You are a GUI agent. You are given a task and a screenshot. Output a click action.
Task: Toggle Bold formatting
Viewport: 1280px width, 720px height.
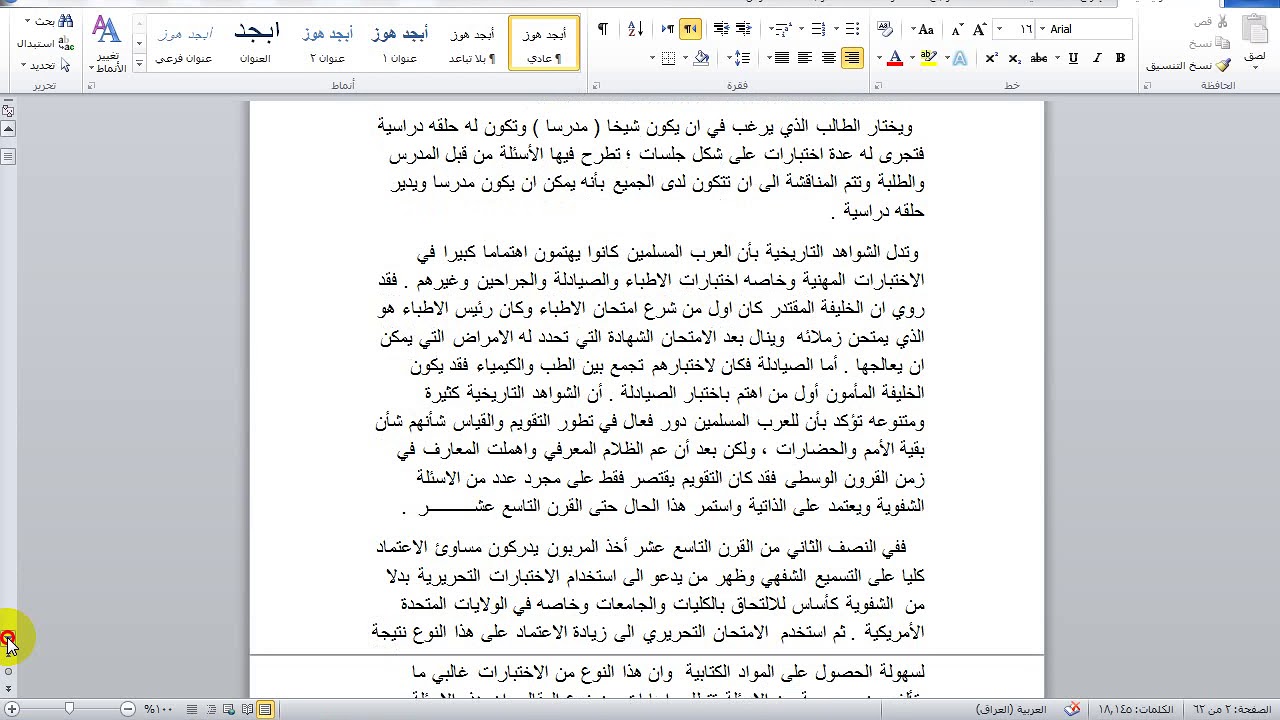[1120, 58]
